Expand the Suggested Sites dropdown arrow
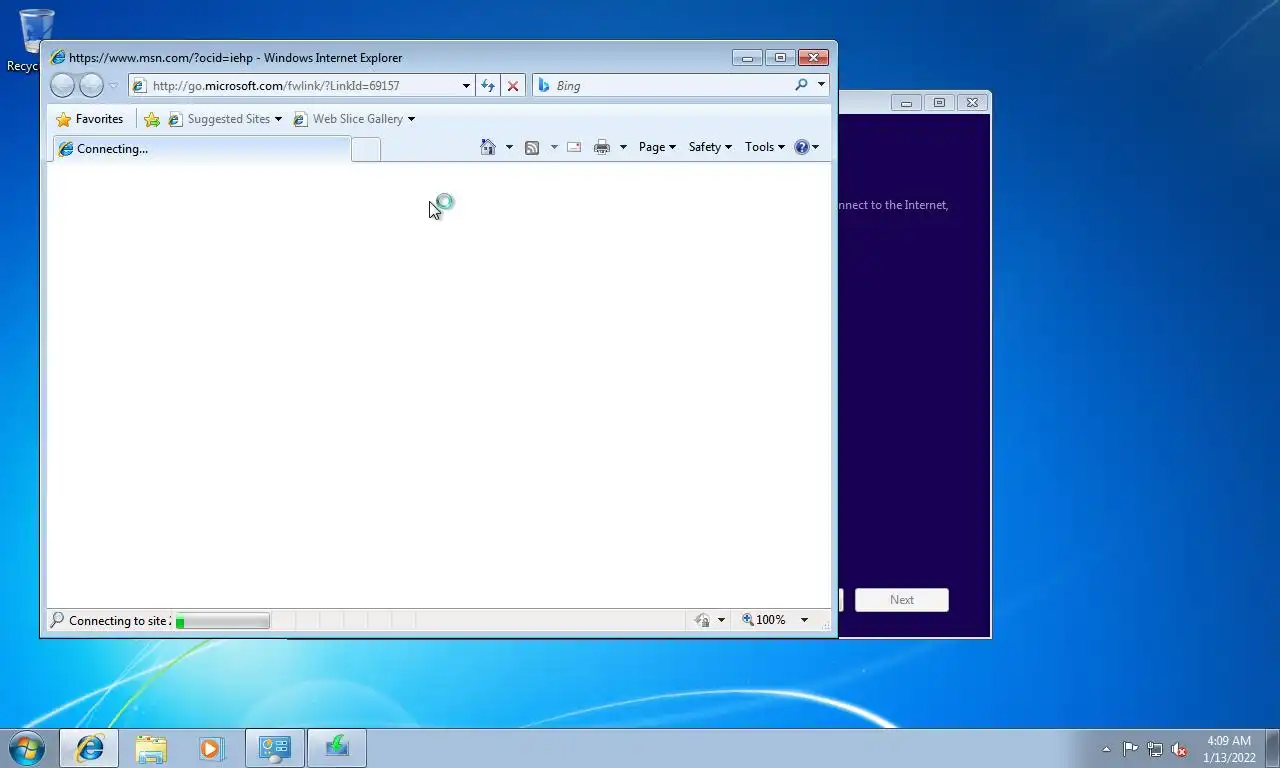This screenshot has height=768, width=1280. pyautogui.click(x=278, y=119)
